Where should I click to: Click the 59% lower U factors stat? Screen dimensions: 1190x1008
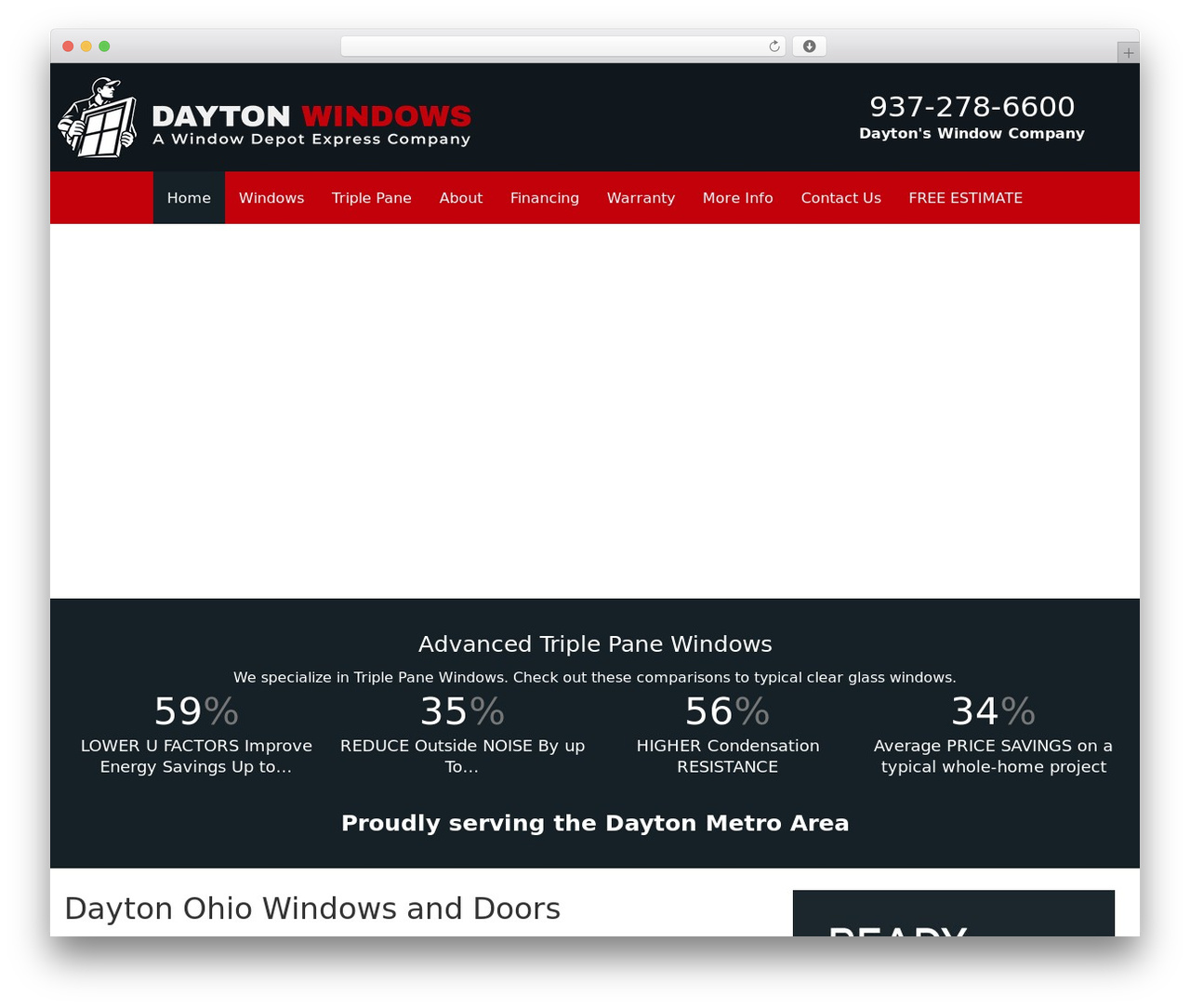tap(196, 735)
